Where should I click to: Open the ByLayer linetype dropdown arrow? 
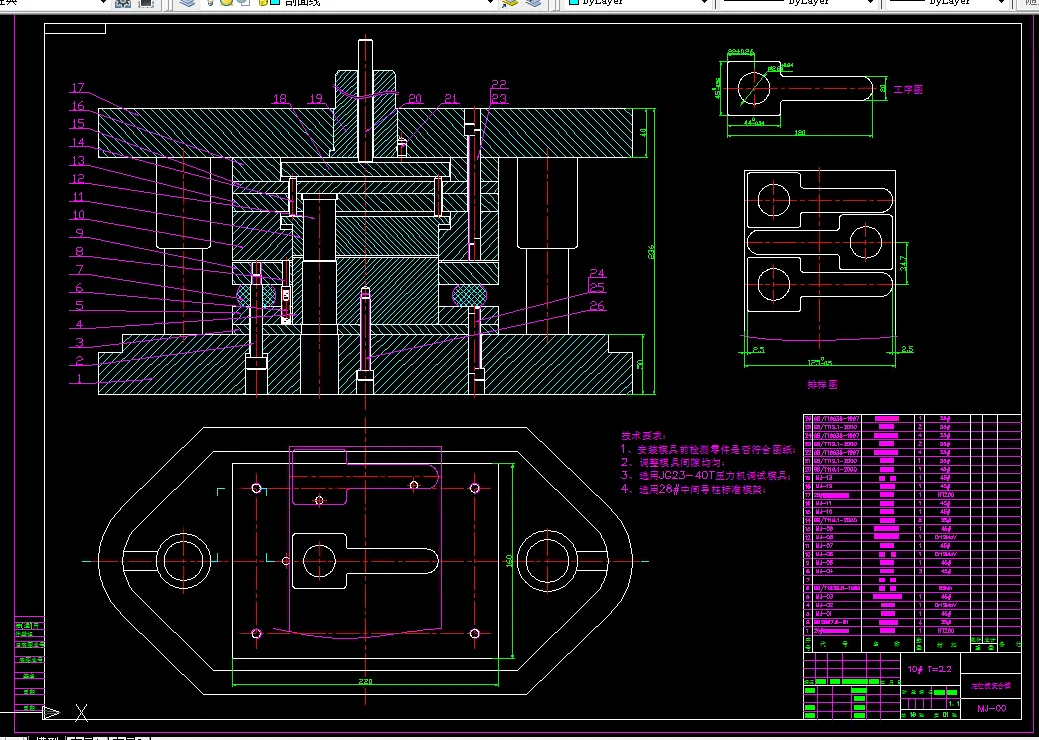(x=870, y=3)
